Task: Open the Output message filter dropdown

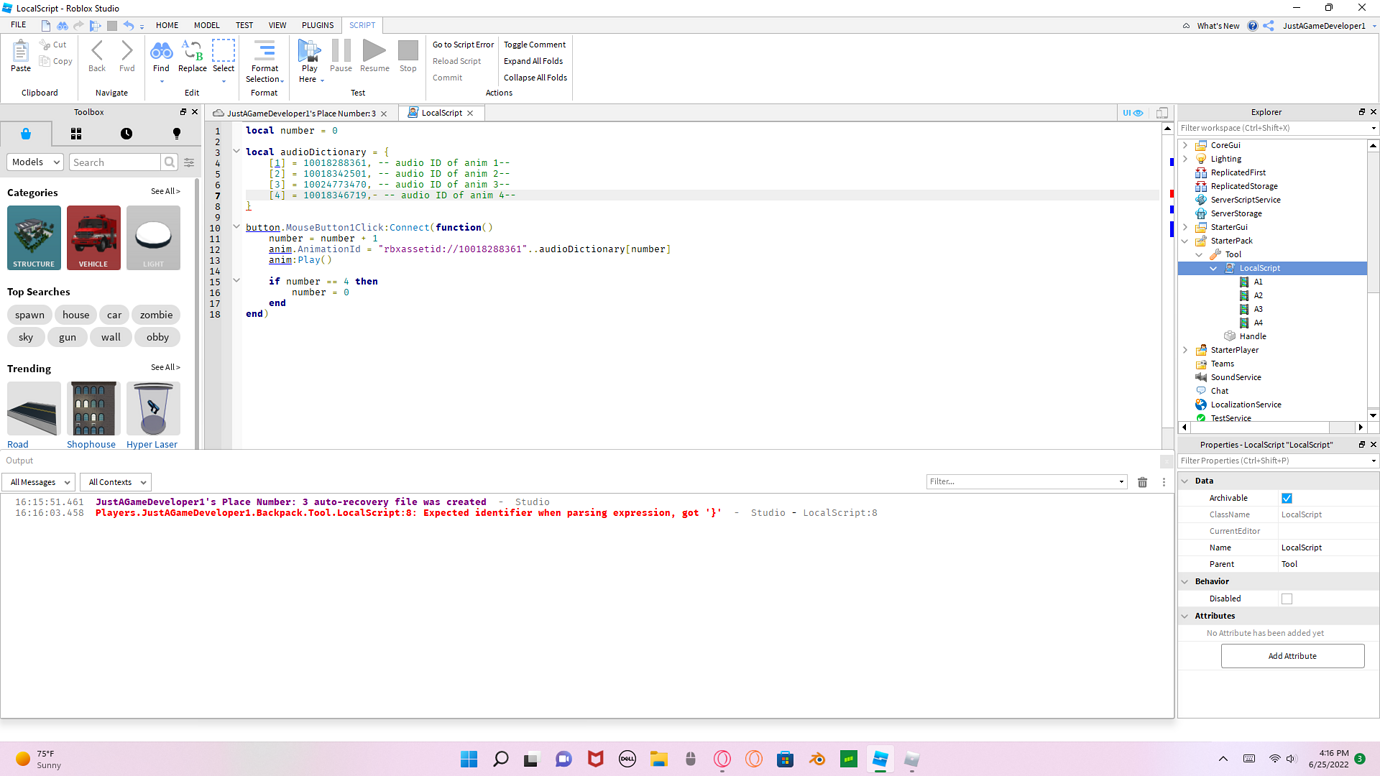Action: pos(38,481)
